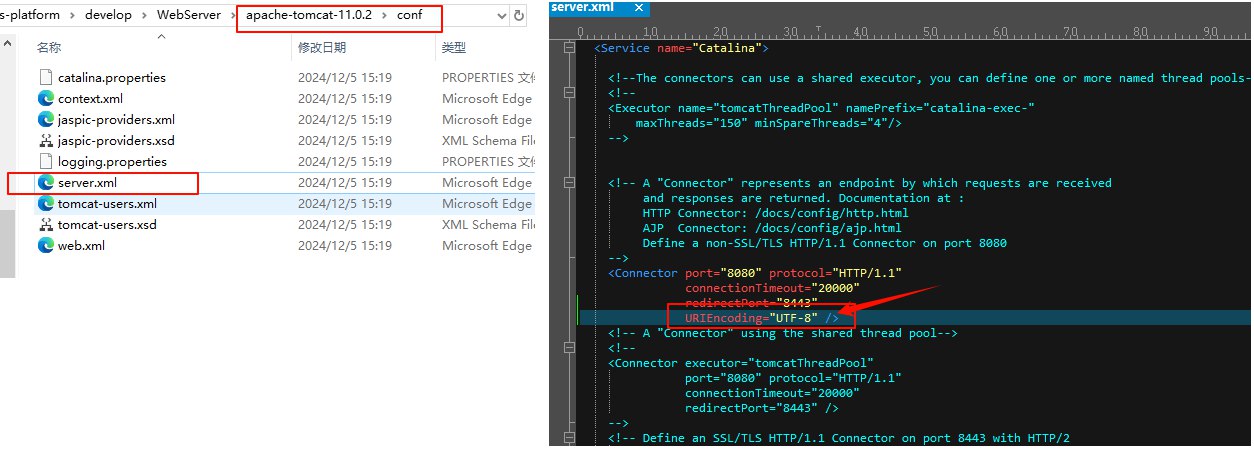
Task: Click the jaspic-providers.xsd schema icon
Action: click(x=45, y=140)
